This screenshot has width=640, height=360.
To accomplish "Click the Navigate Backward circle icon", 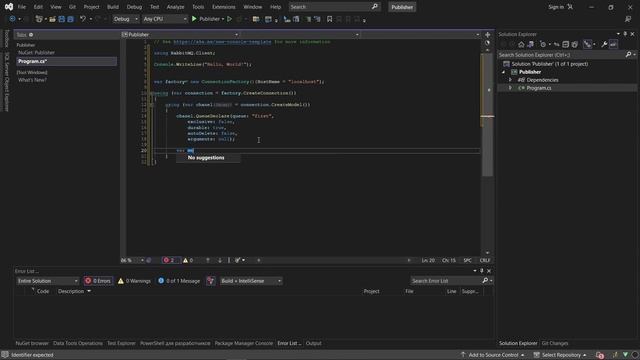I will pyautogui.click(x=12, y=19).
